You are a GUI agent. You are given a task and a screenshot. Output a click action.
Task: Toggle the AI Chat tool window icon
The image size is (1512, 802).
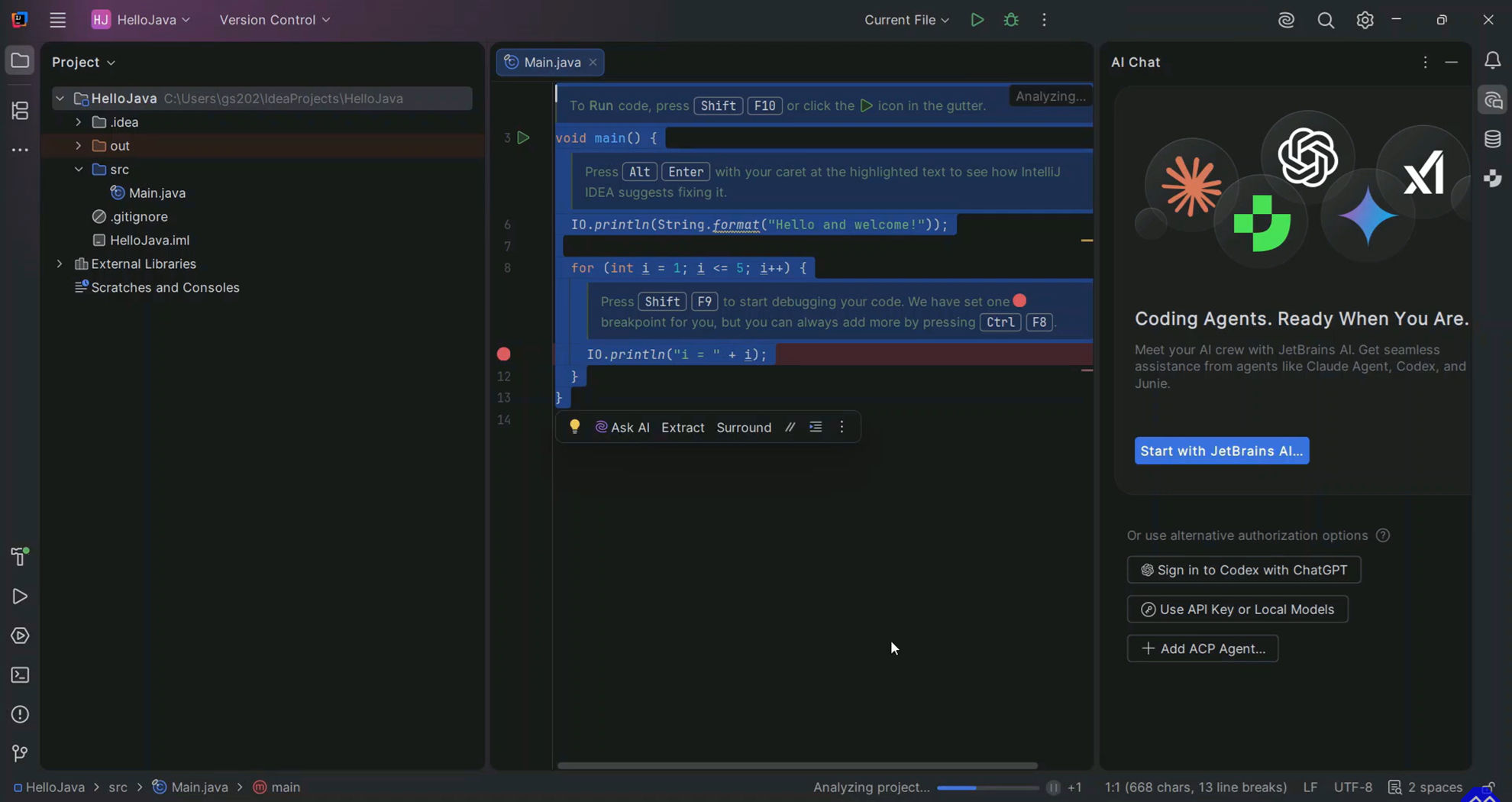pos(1492,100)
